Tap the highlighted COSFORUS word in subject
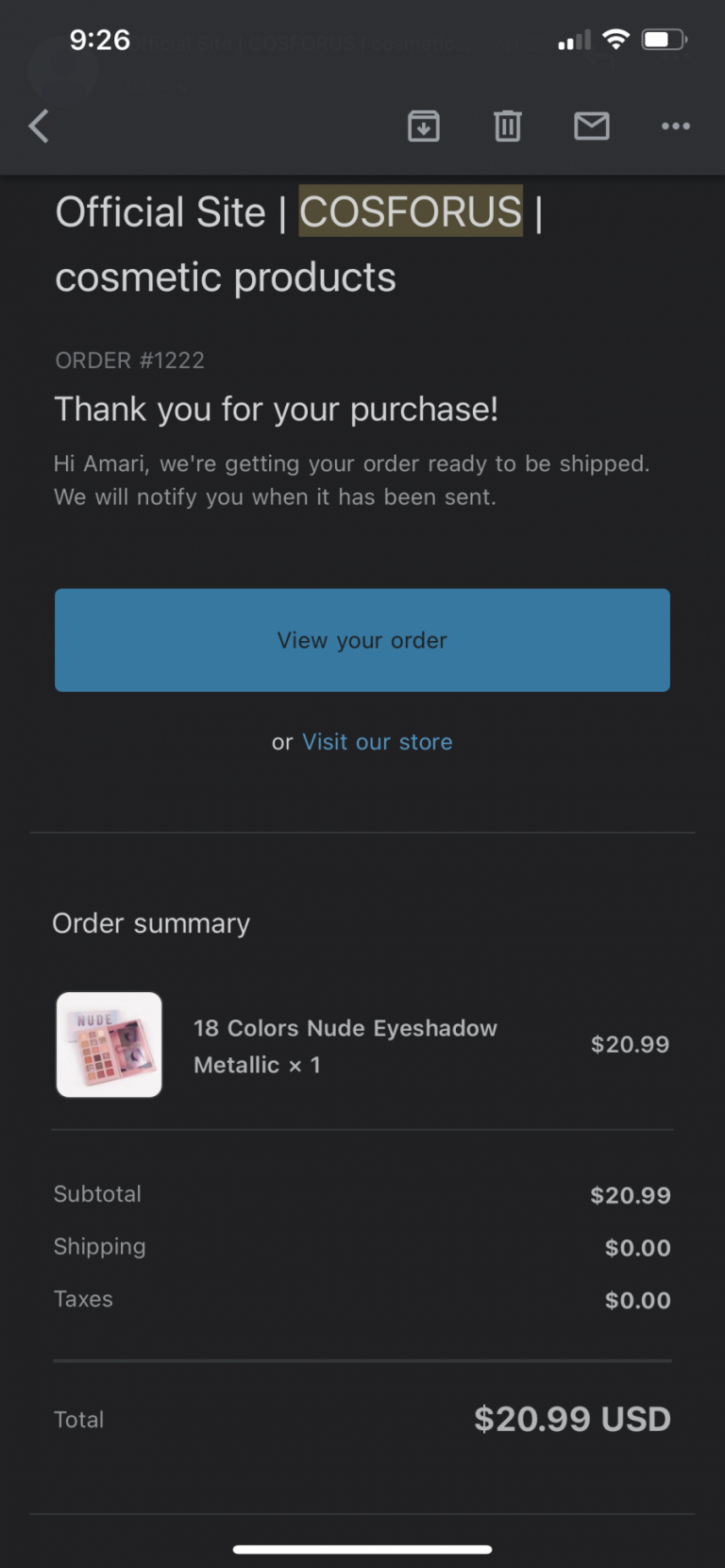 [x=411, y=211]
